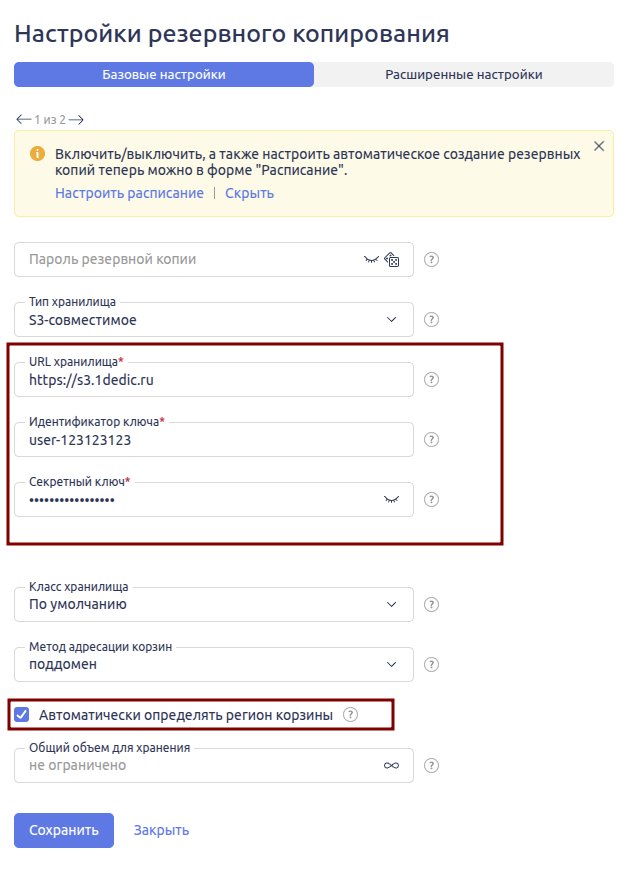This screenshot has height=877, width=634.
Task: Show backup password with eye icon
Action: pyautogui.click(x=371, y=259)
